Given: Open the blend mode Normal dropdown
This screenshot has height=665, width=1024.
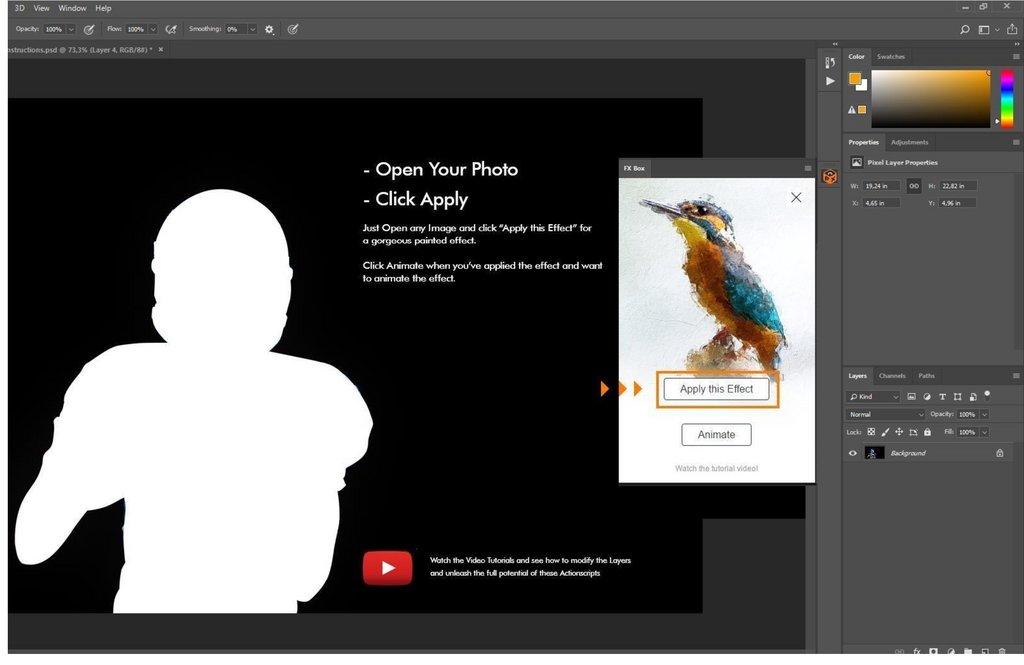Looking at the screenshot, I should coord(886,414).
